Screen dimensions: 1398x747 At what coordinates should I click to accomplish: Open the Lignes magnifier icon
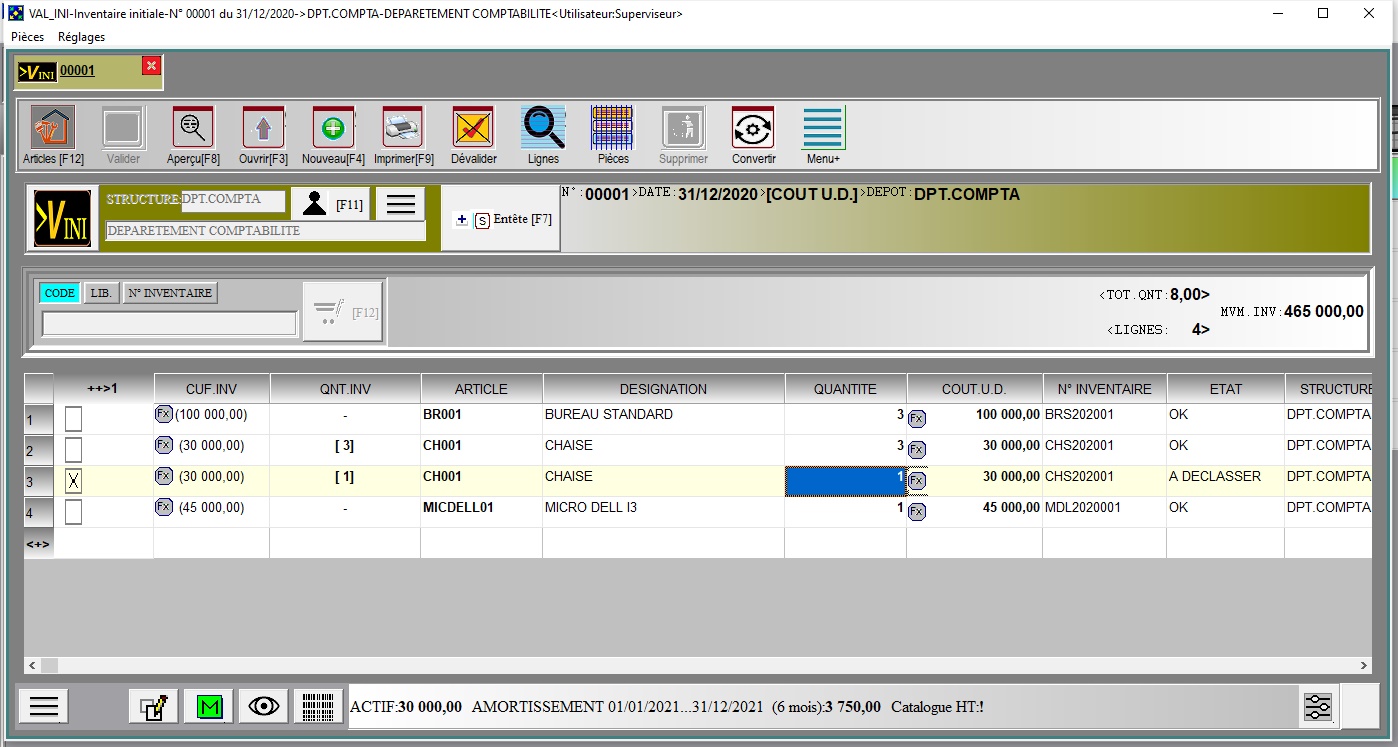[x=543, y=128]
